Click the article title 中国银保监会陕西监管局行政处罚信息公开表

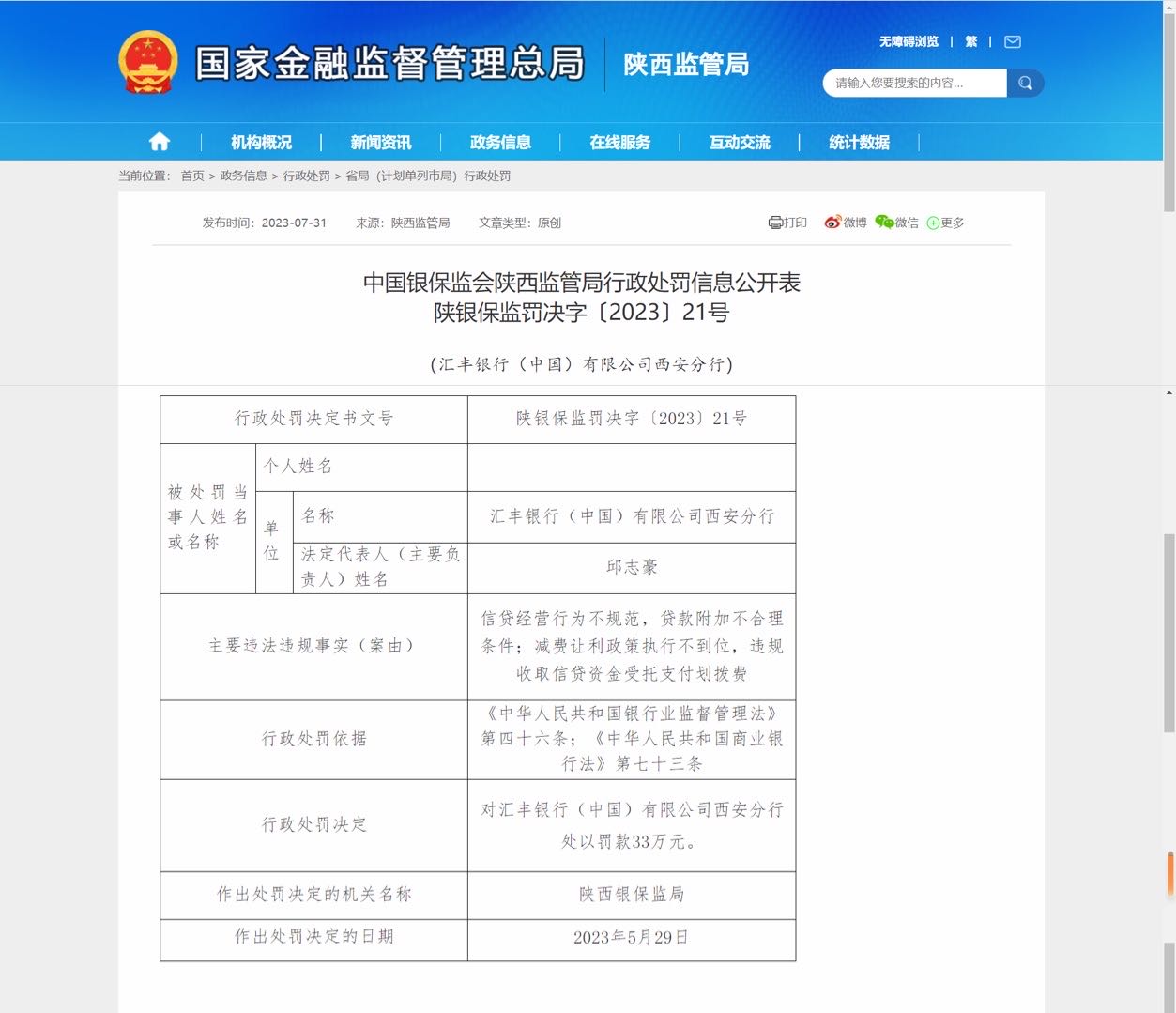582,283
